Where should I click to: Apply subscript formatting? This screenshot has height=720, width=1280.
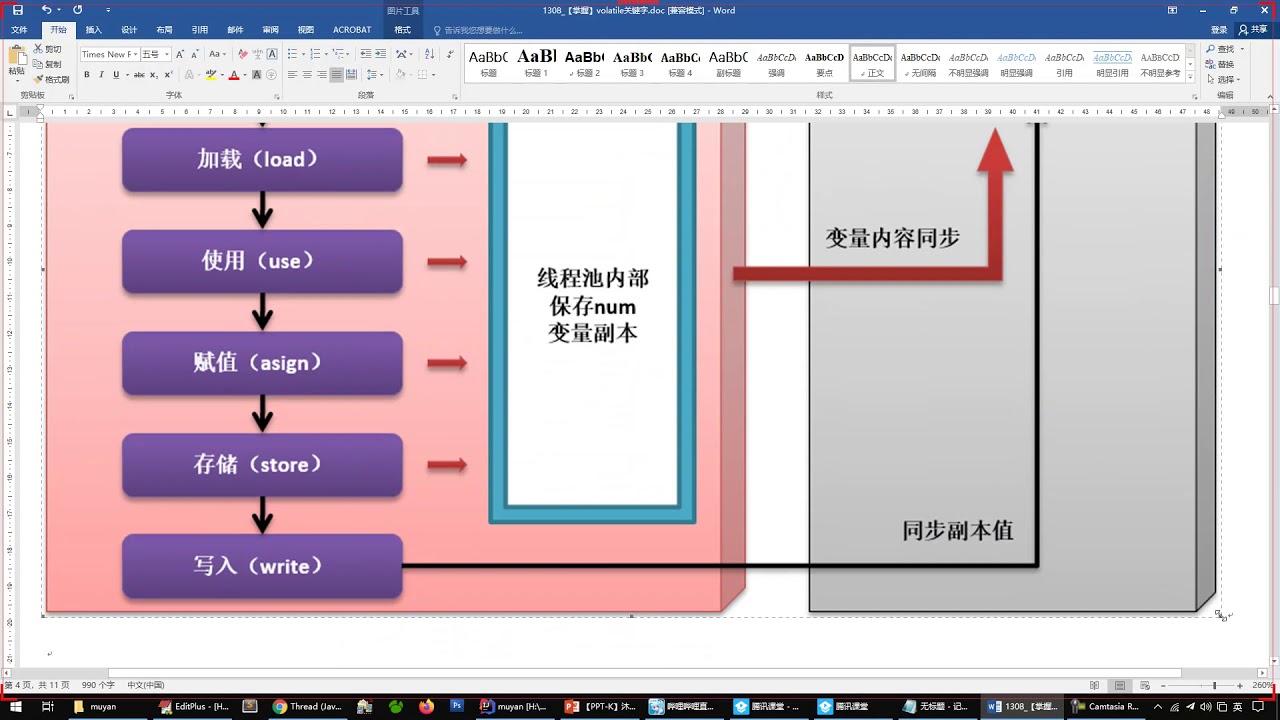pos(154,75)
